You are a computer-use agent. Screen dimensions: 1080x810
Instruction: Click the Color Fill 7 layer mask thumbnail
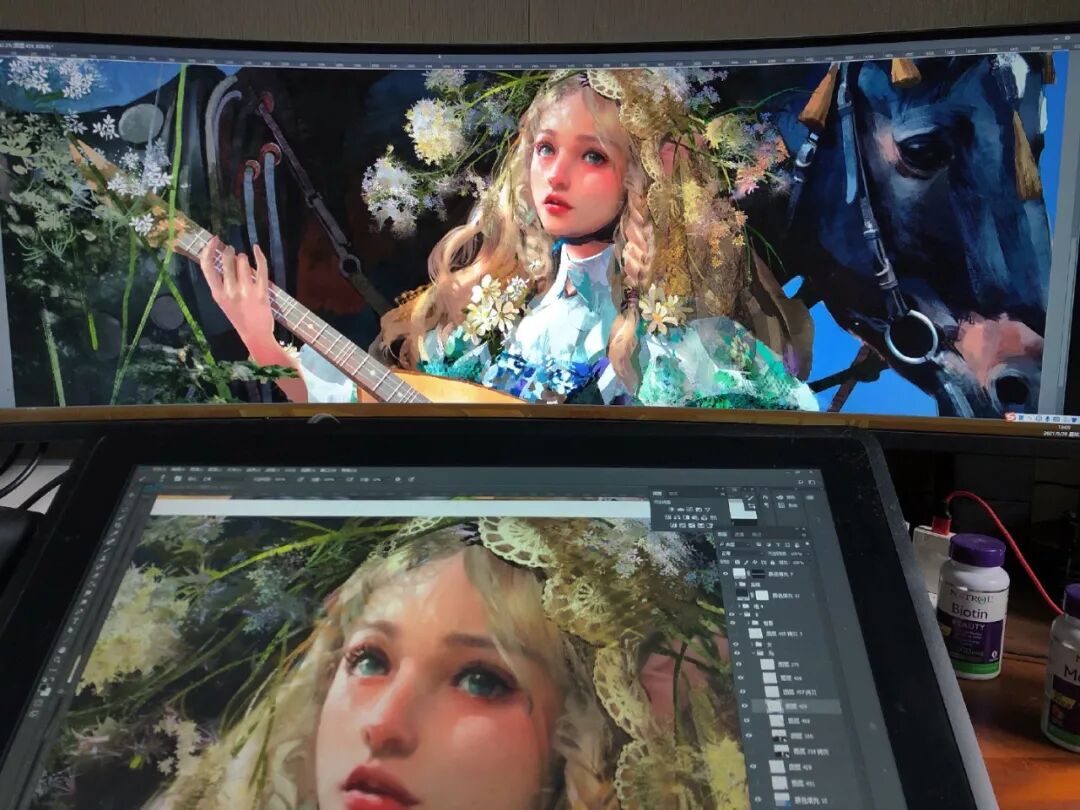(758, 574)
